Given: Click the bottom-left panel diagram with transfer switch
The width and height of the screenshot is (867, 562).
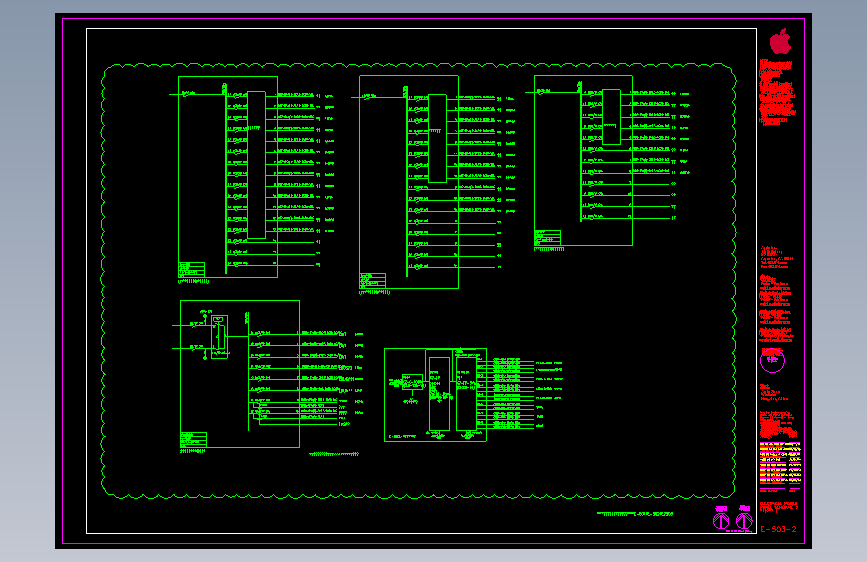Looking at the screenshot, I should 268,376.
